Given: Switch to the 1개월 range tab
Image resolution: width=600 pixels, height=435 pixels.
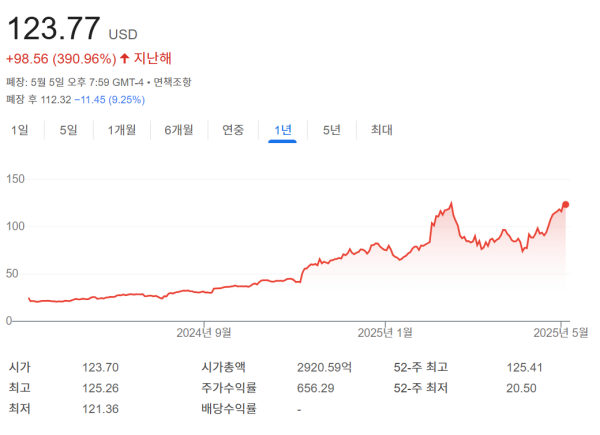Looking at the screenshot, I should tap(122, 130).
